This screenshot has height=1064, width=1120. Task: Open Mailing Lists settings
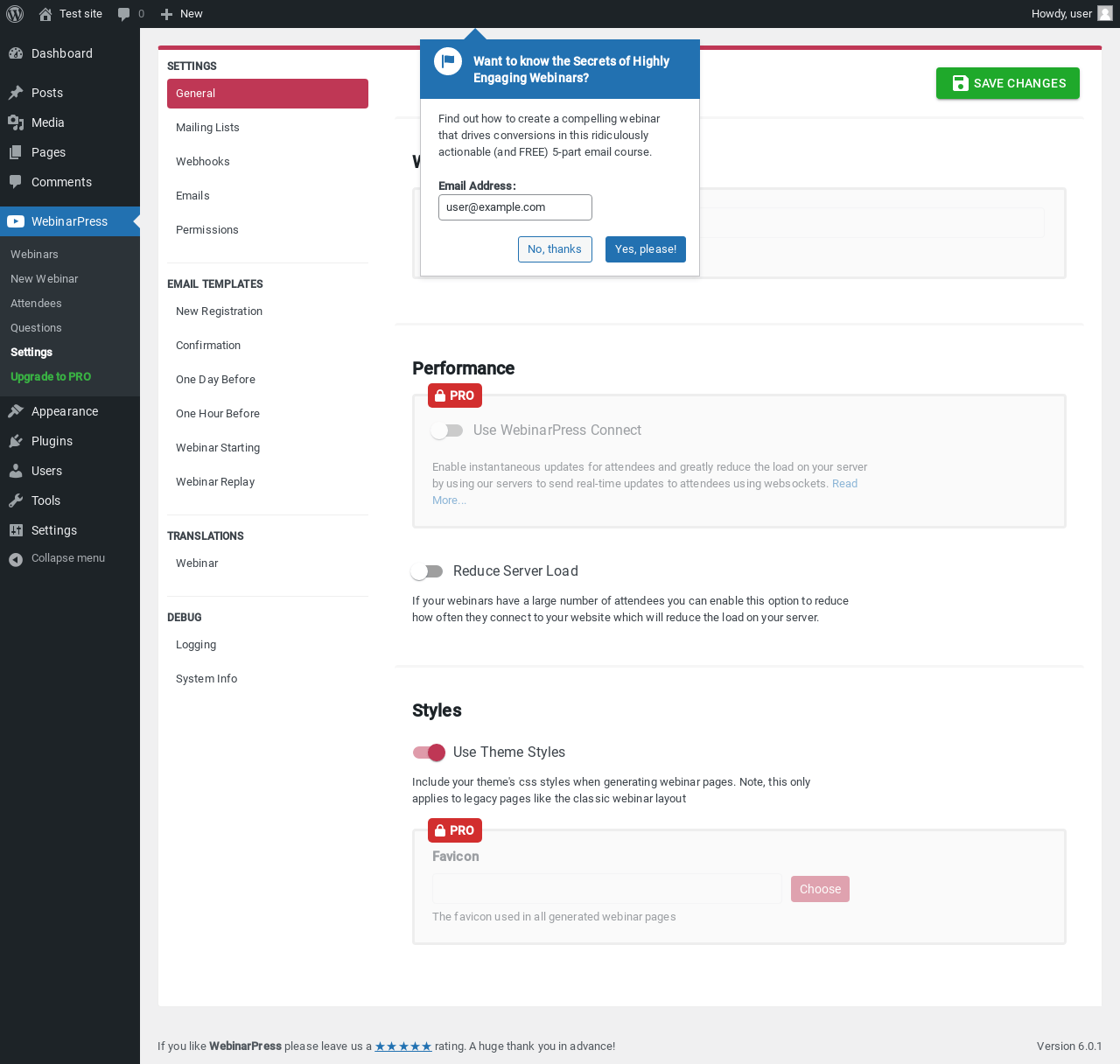[268, 128]
